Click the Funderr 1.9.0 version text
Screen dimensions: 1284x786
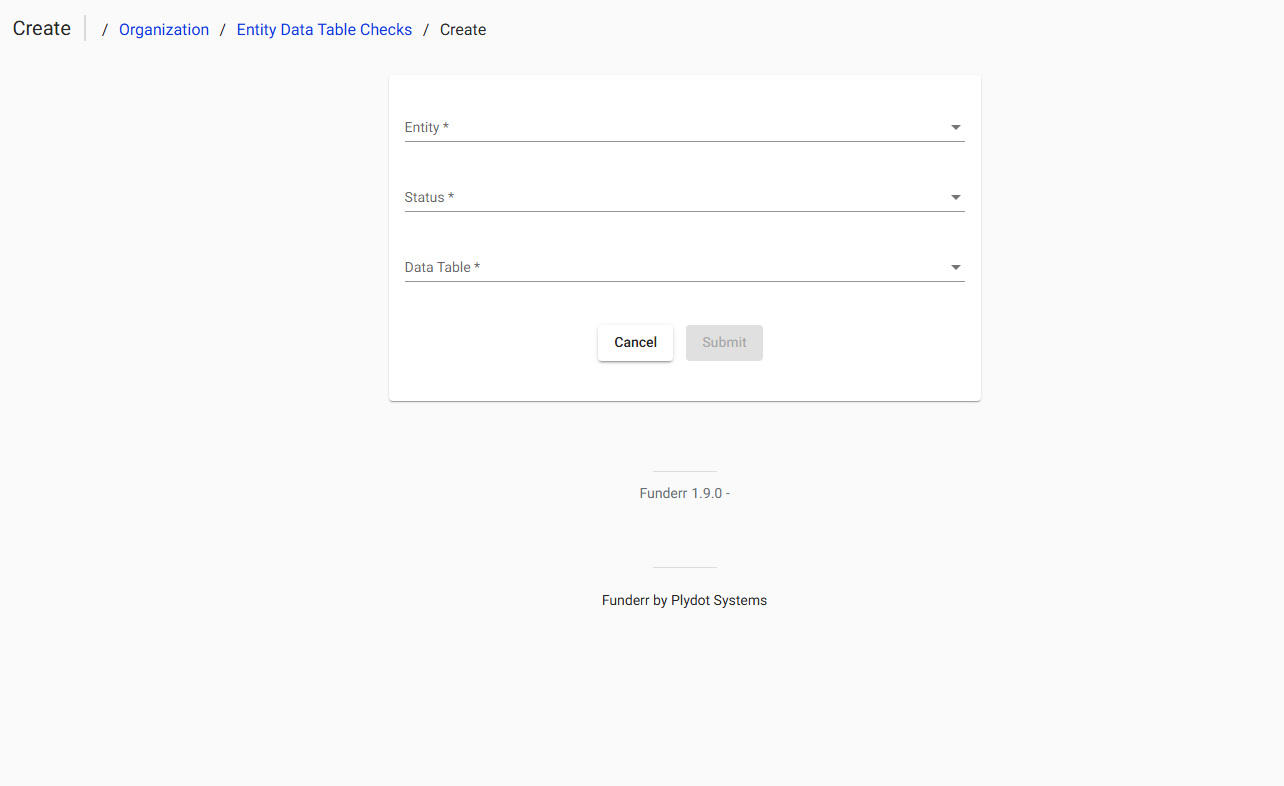[x=684, y=493]
